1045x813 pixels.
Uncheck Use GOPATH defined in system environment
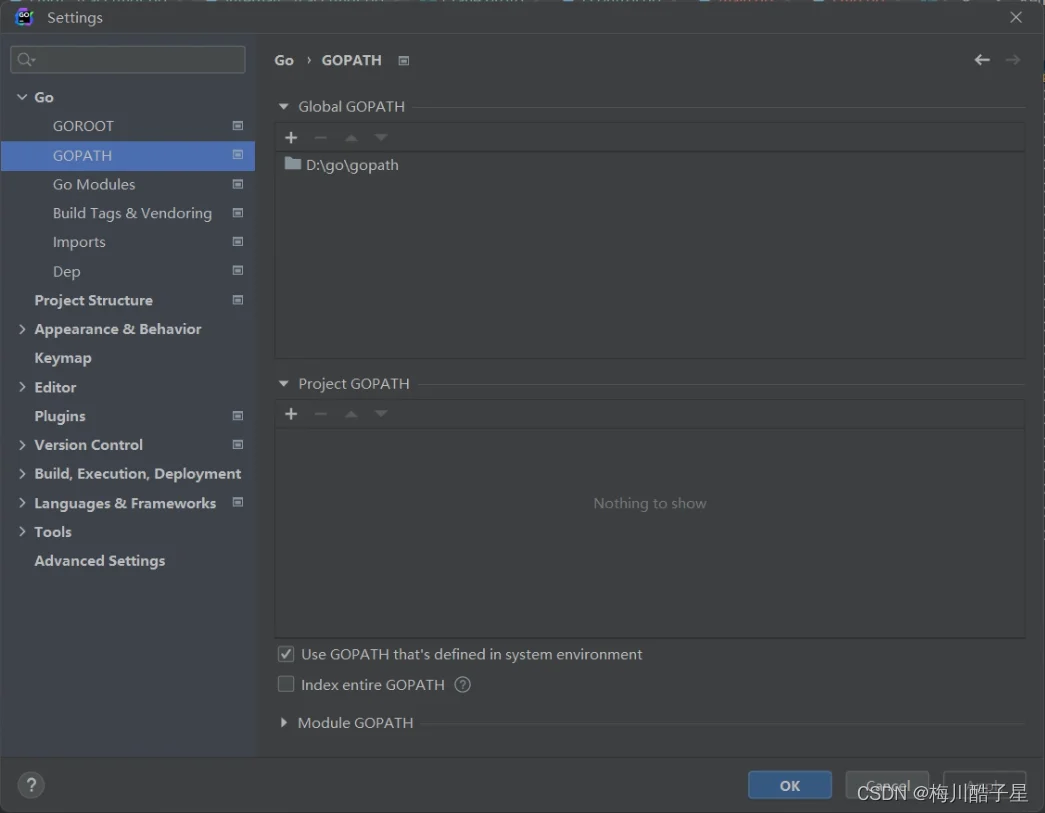coord(286,654)
